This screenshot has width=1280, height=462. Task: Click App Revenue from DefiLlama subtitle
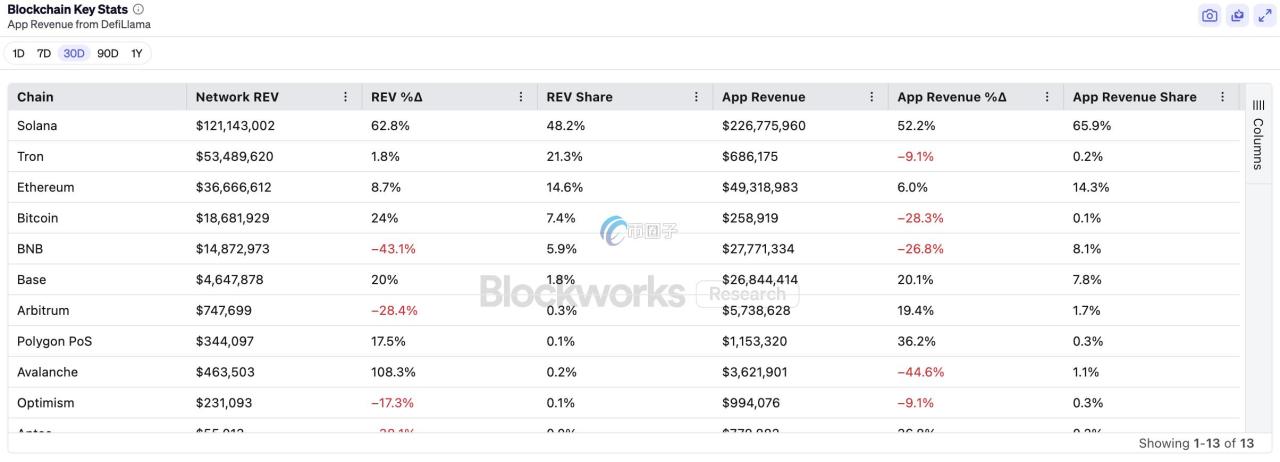click(x=79, y=24)
